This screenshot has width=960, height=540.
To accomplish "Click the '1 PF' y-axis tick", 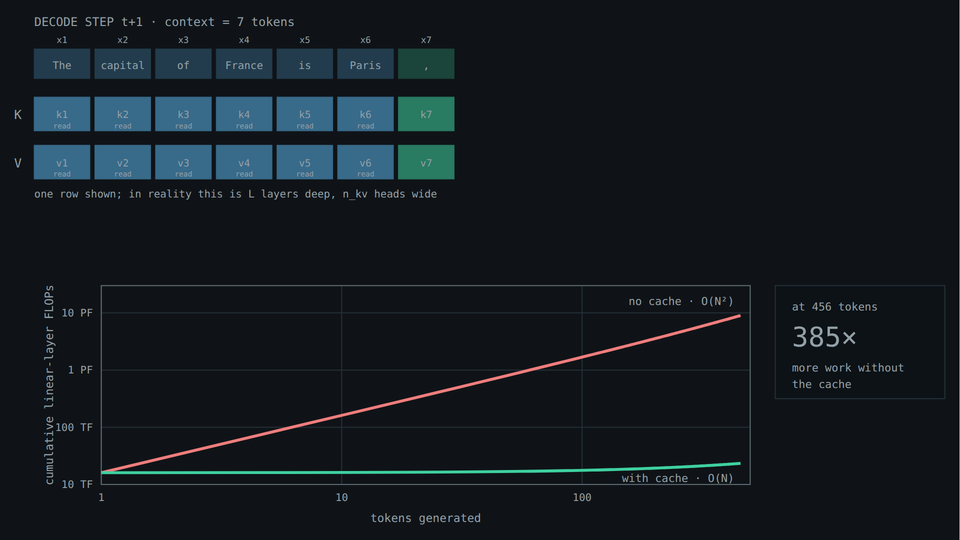I will [x=80, y=370].
